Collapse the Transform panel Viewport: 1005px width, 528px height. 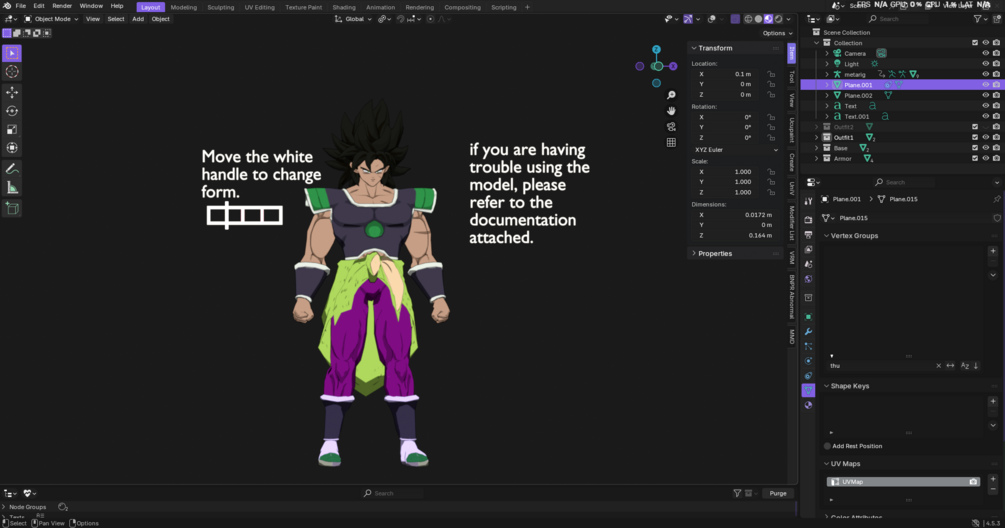[694, 48]
